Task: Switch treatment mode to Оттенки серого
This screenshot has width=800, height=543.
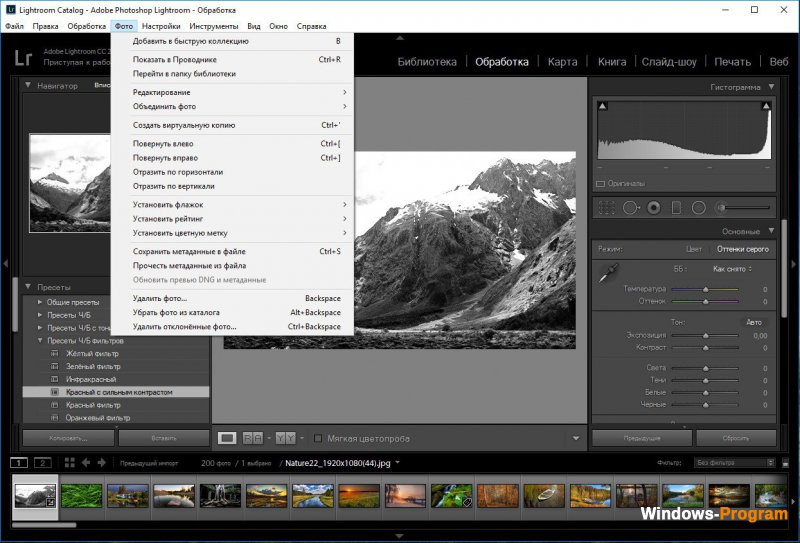Action: 742,249
